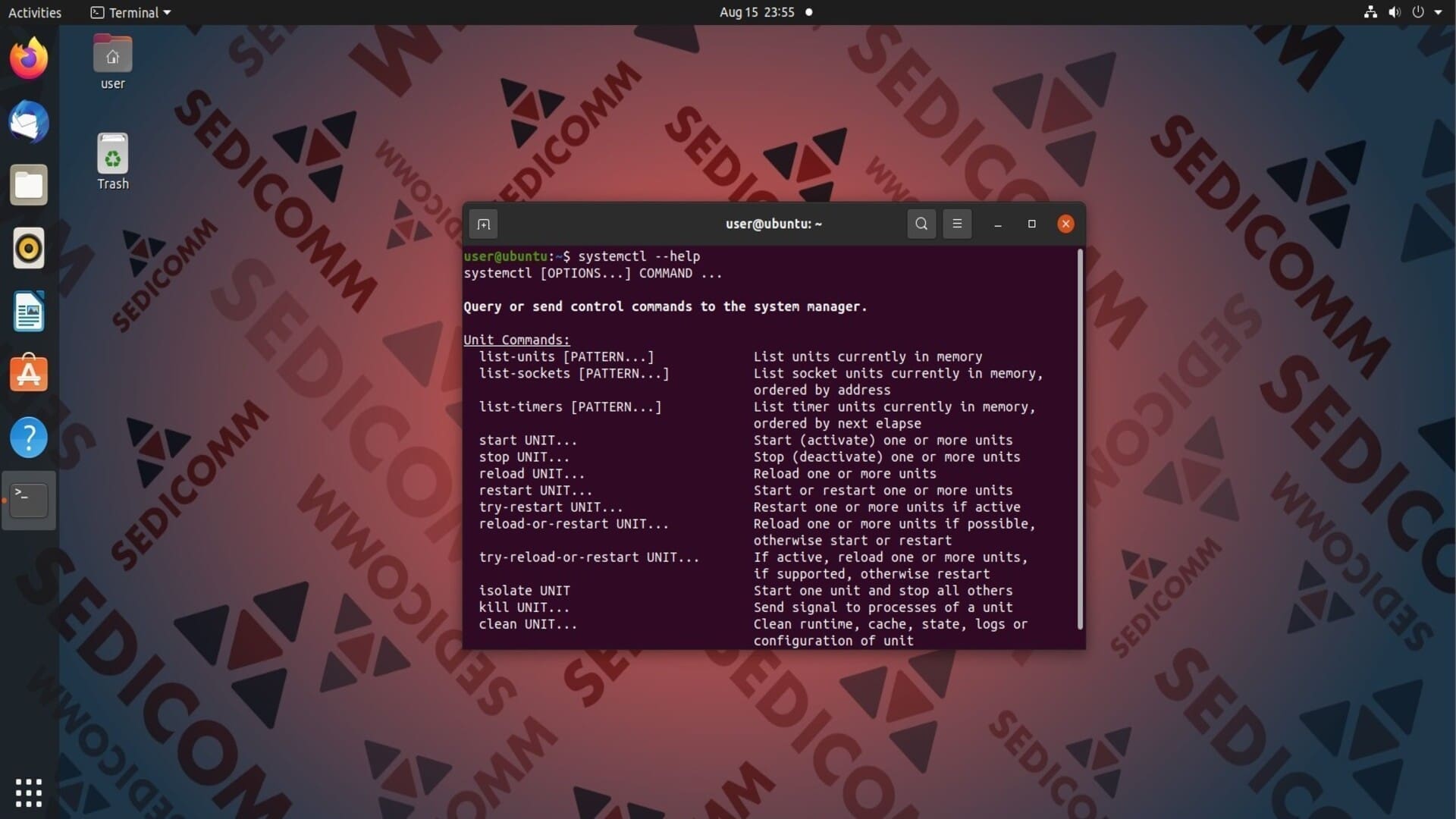Viewport: 1456px width, 819px height.
Task: Click 'list-timers [PATTERN...]' line
Action: point(570,406)
